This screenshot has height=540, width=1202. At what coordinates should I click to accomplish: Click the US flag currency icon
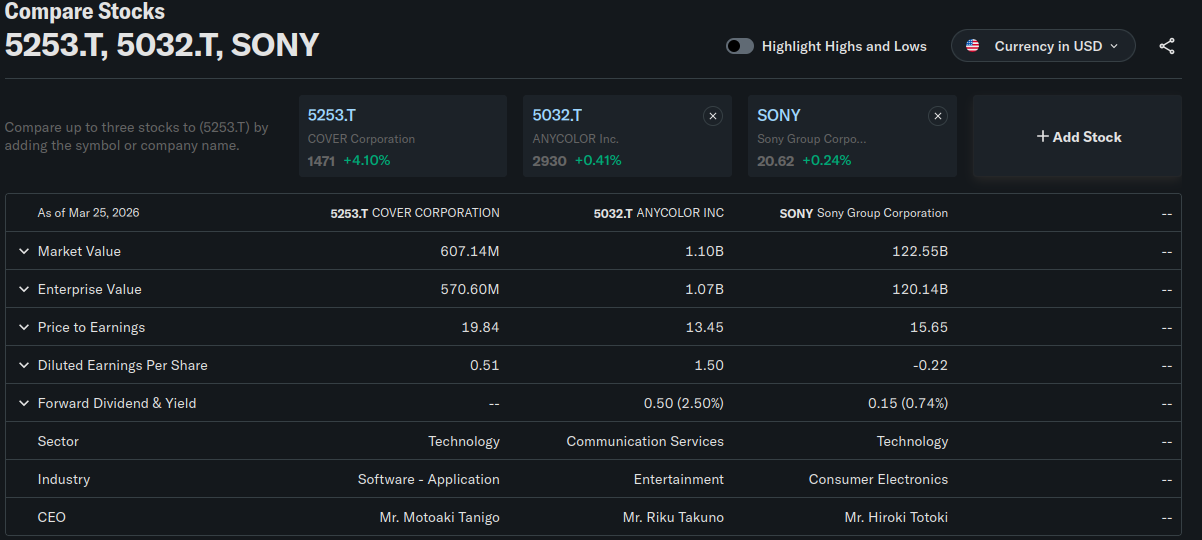[x=972, y=46]
